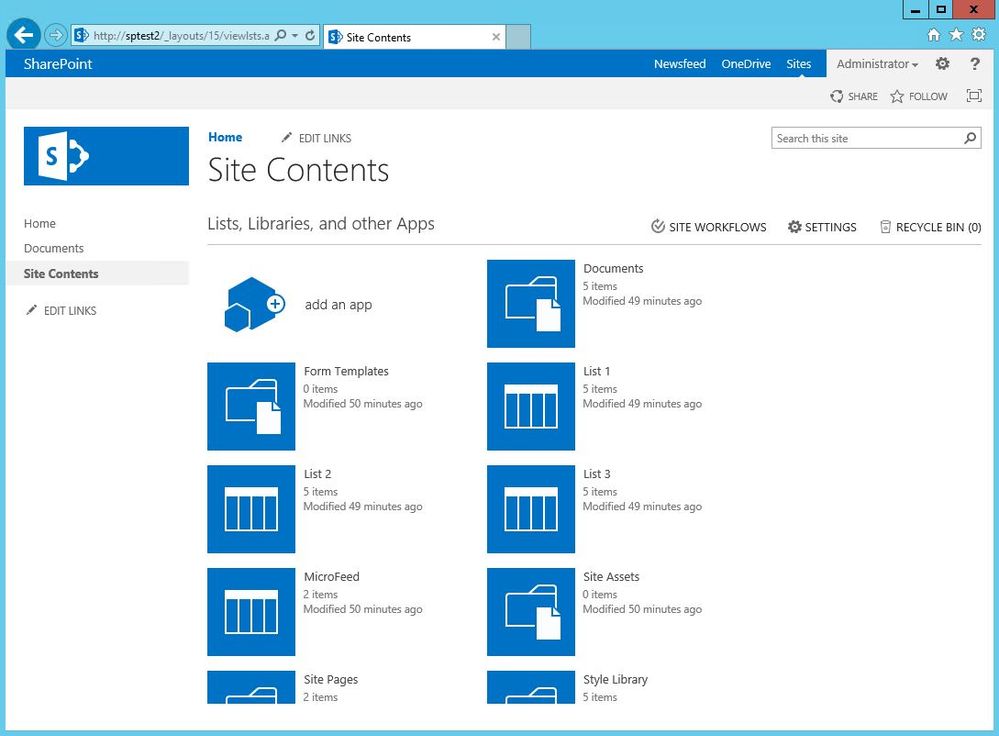The image size is (999, 736).
Task: Close the Site Contents browser tab
Action: 496,37
